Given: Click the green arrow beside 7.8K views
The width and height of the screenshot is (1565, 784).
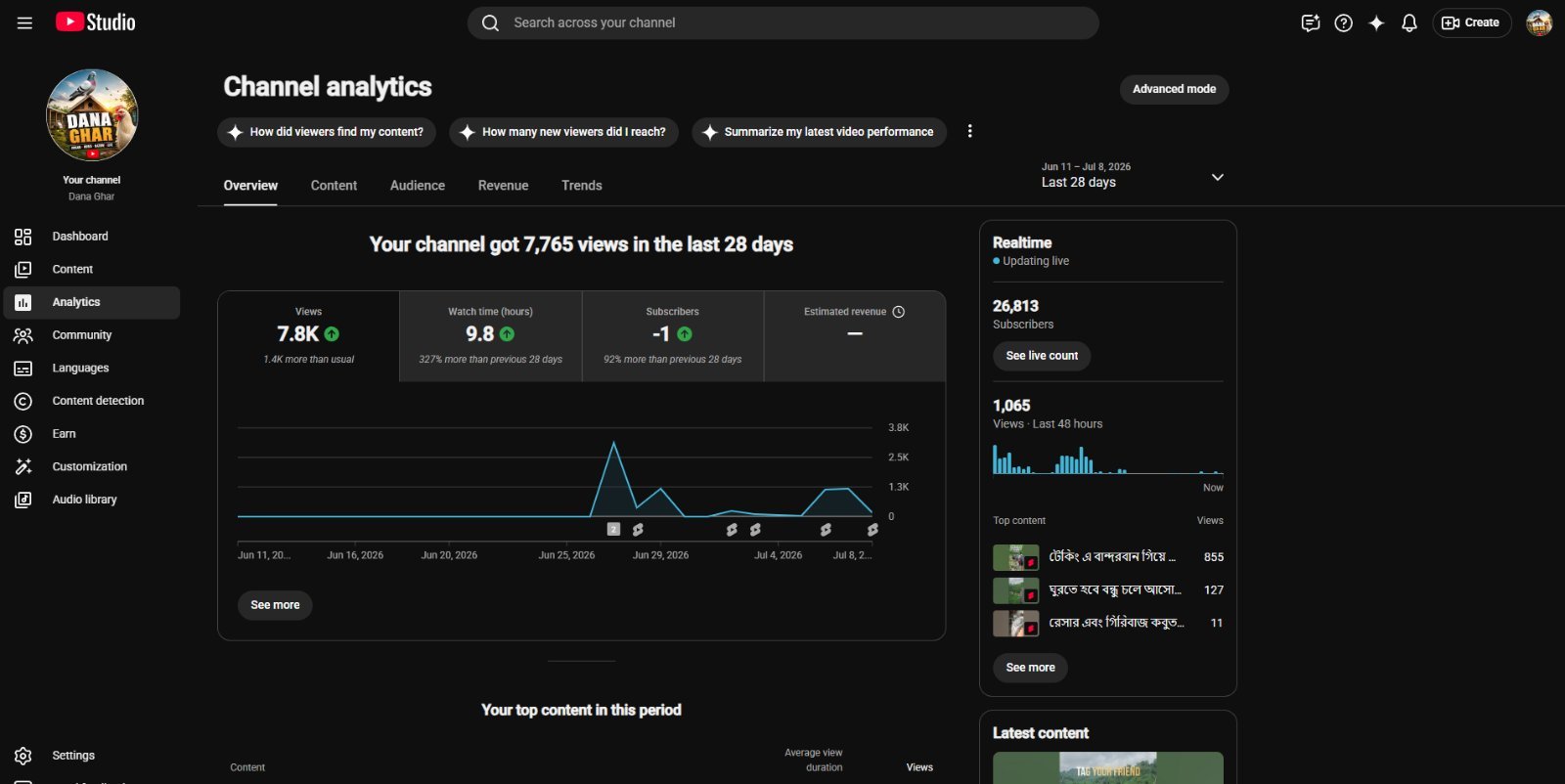Looking at the screenshot, I should pos(332,334).
